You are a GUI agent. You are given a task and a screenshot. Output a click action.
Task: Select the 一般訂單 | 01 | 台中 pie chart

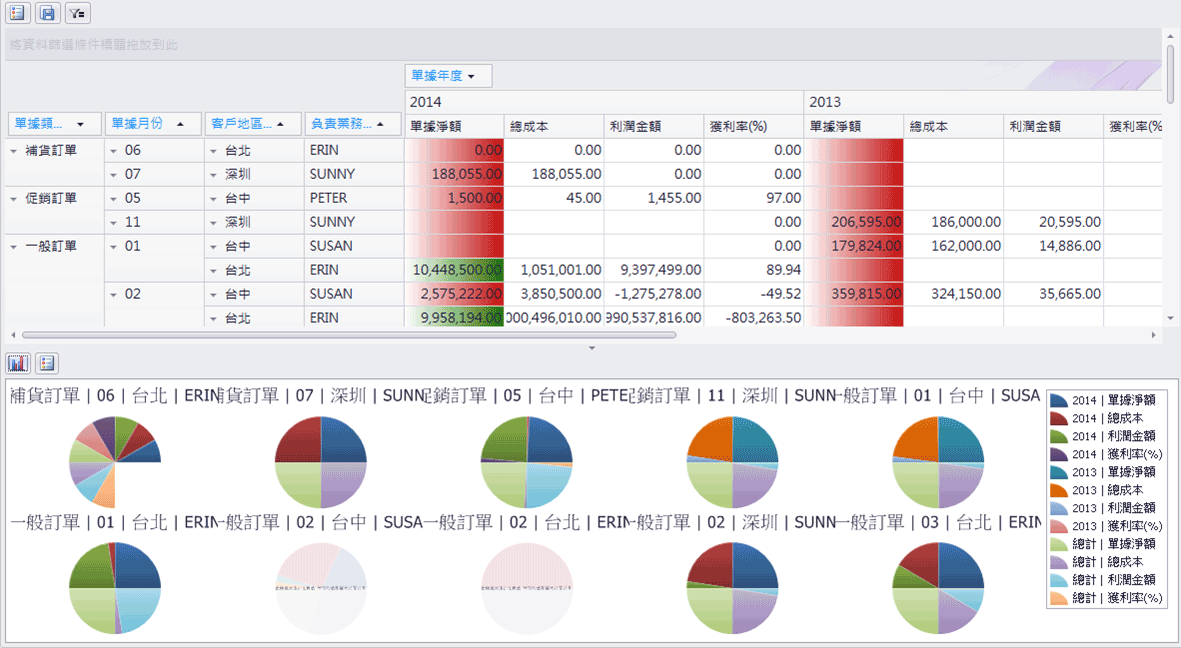(x=938, y=462)
